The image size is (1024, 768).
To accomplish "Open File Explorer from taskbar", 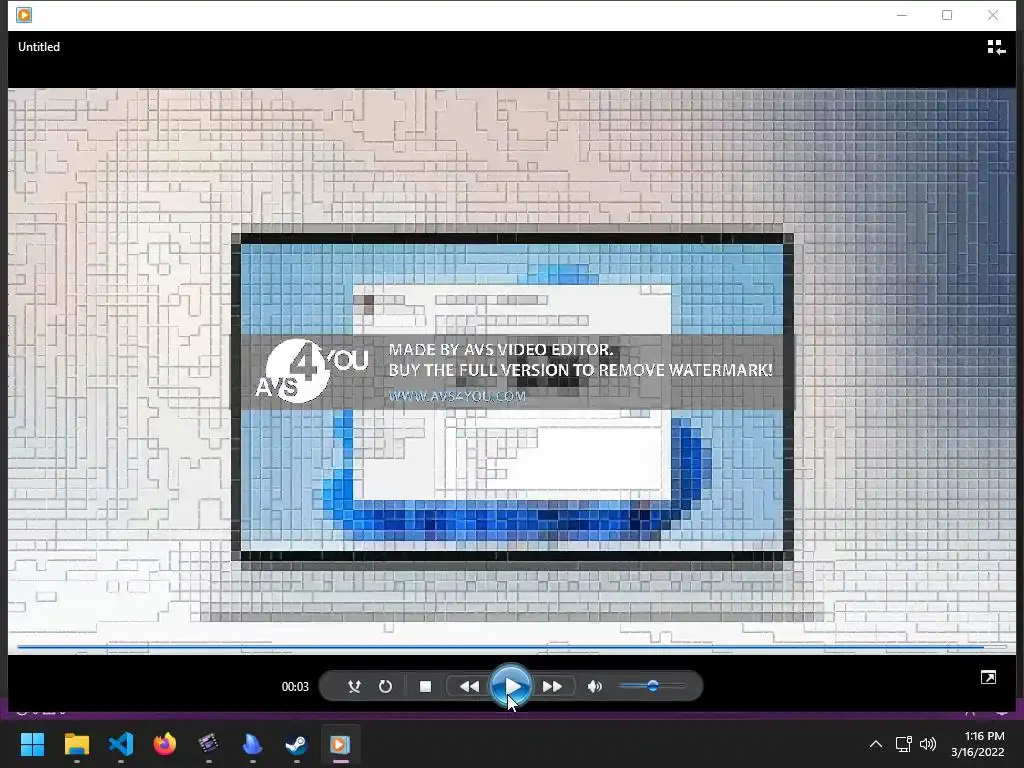I will [76, 744].
